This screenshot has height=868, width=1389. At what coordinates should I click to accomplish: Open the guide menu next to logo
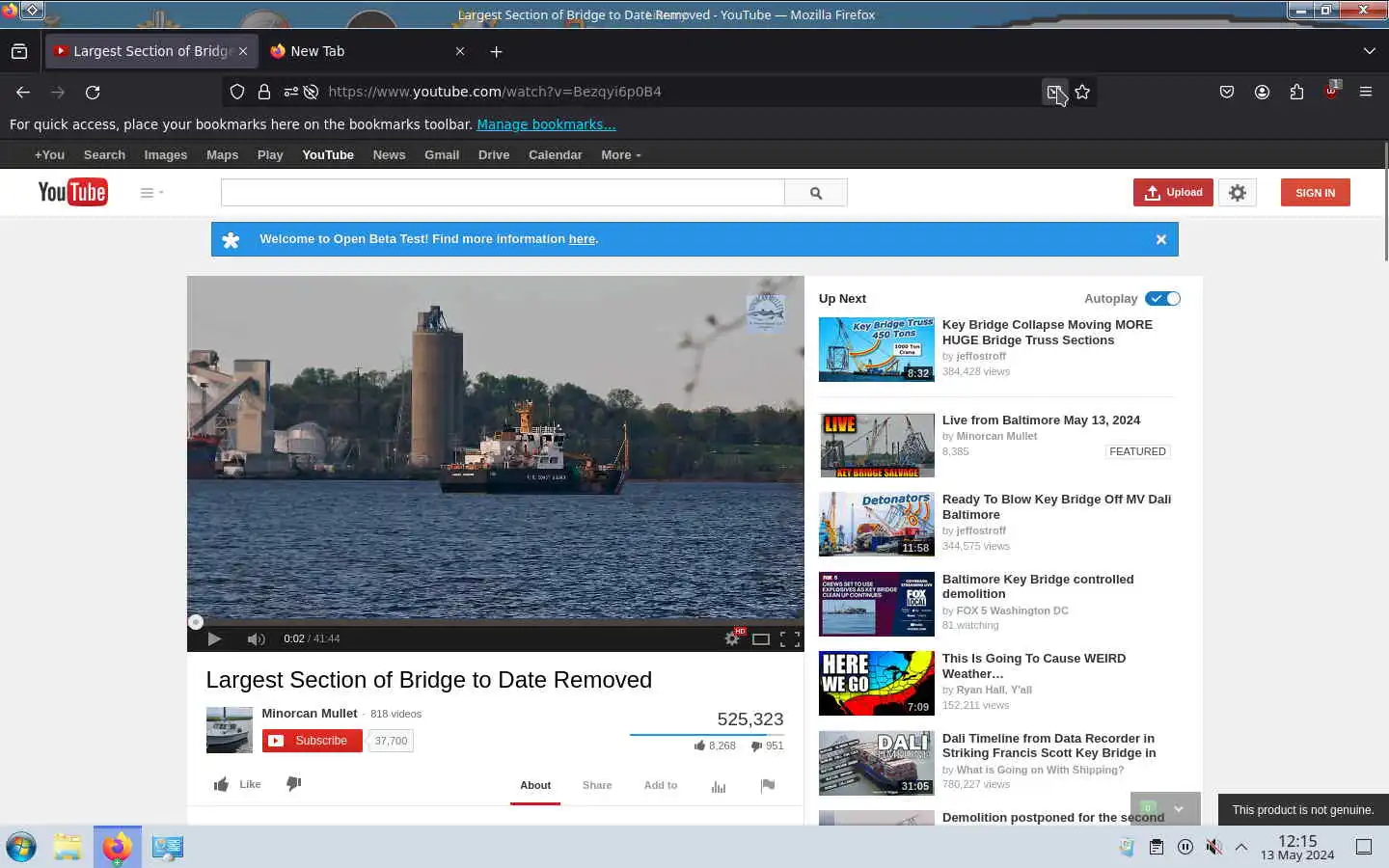pyautogui.click(x=151, y=193)
